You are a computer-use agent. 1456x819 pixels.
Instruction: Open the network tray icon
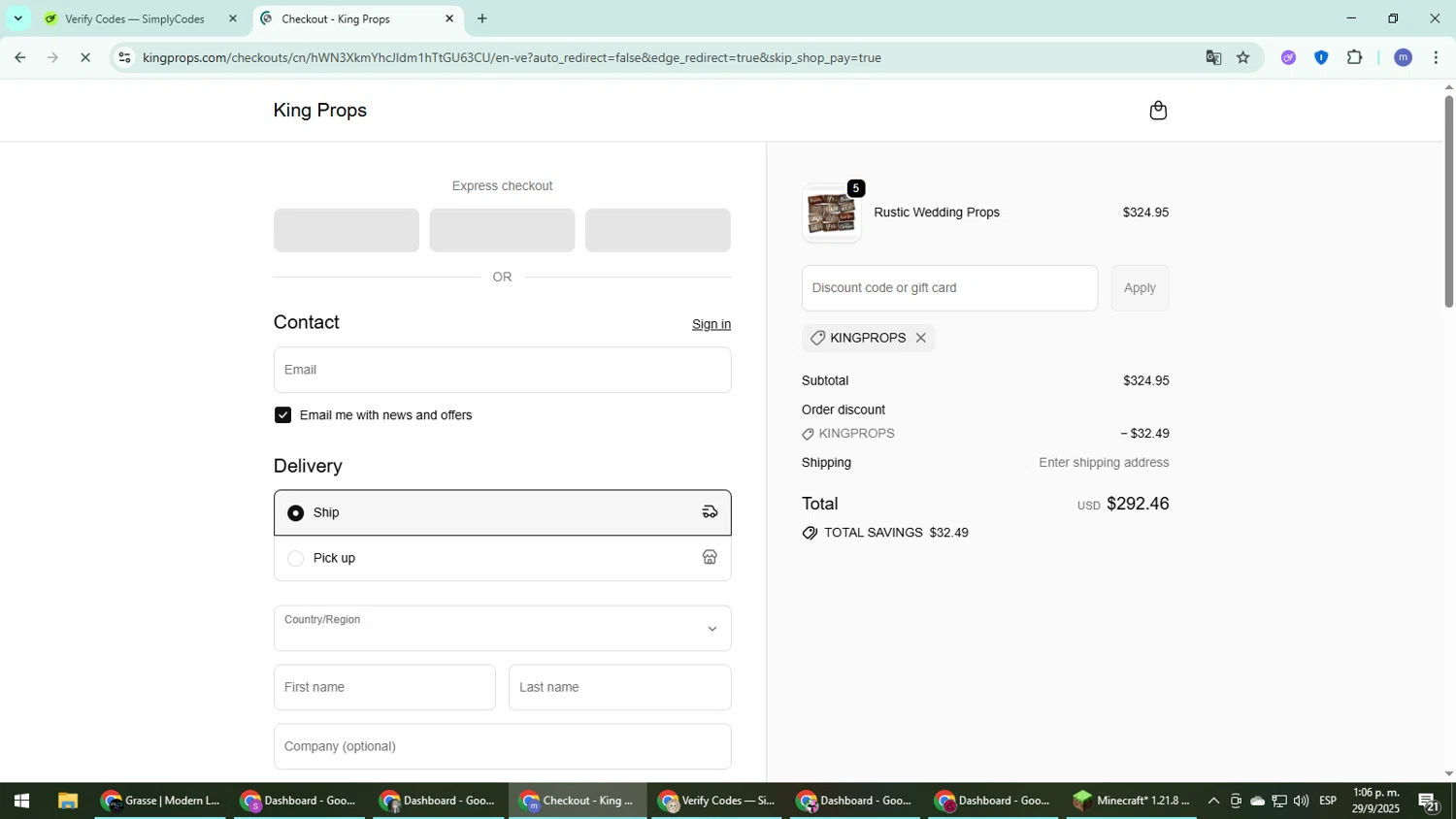[1279, 802]
